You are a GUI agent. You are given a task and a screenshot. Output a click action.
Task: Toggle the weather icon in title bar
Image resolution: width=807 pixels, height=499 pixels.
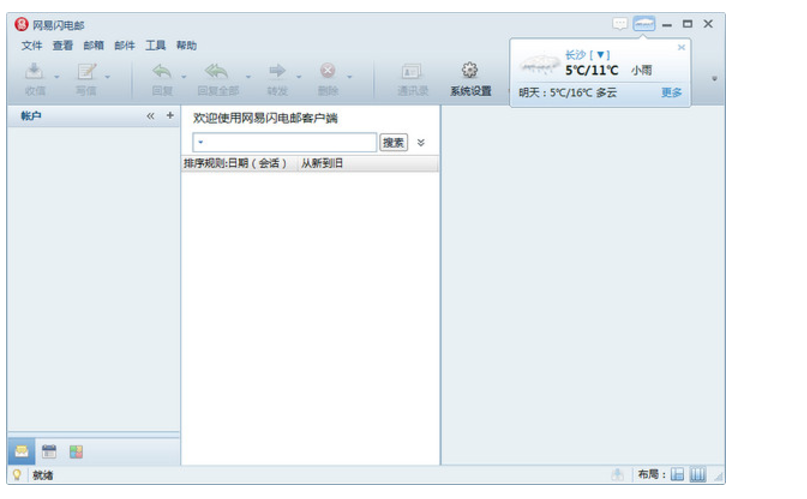(644, 24)
